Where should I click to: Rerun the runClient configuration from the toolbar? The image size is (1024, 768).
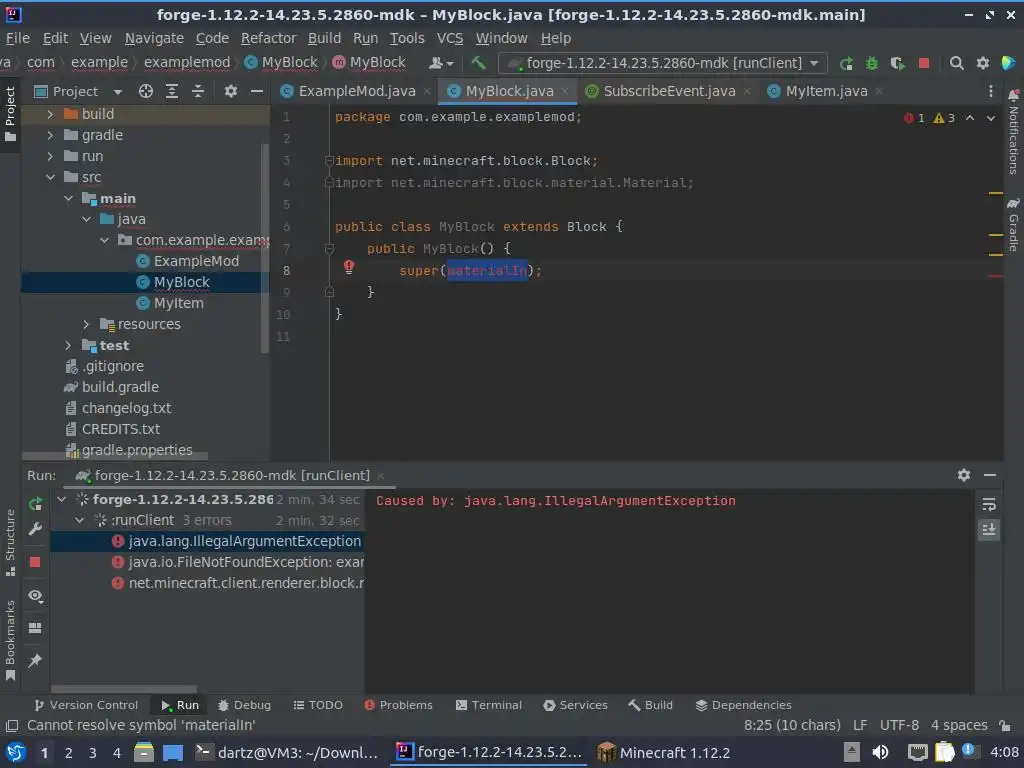point(846,63)
